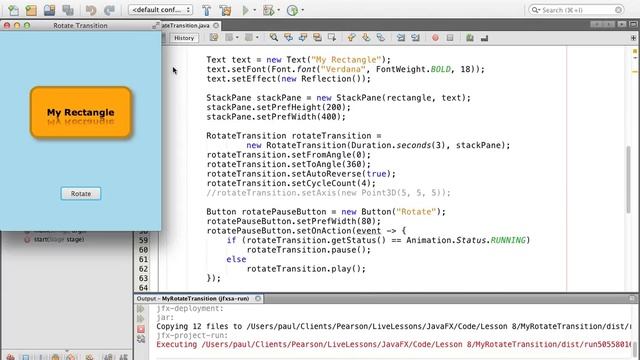
Task: Close the RotateTransition.java editor tab
Action: point(216,25)
